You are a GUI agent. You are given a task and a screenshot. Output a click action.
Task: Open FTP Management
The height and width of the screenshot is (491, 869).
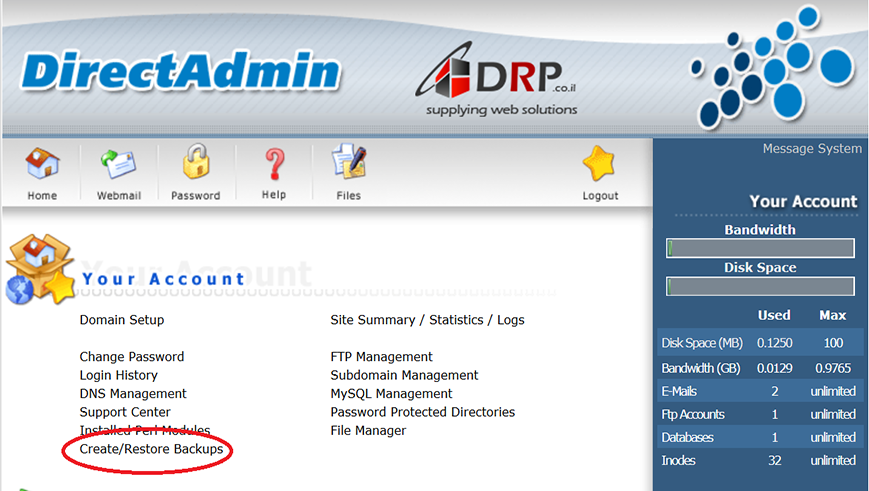click(x=381, y=357)
